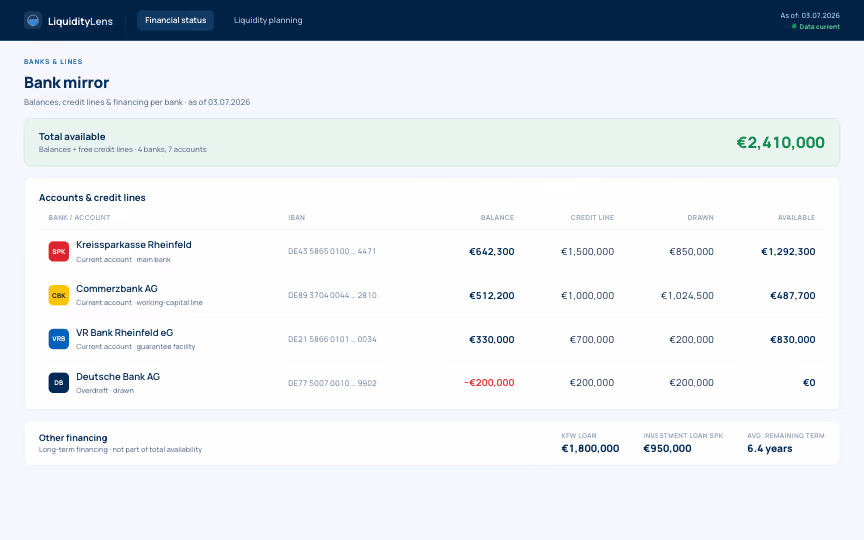The height and width of the screenshot is (540, 864).
Task: Click the €850,000 drawn amount
Action: coord(692,252)
